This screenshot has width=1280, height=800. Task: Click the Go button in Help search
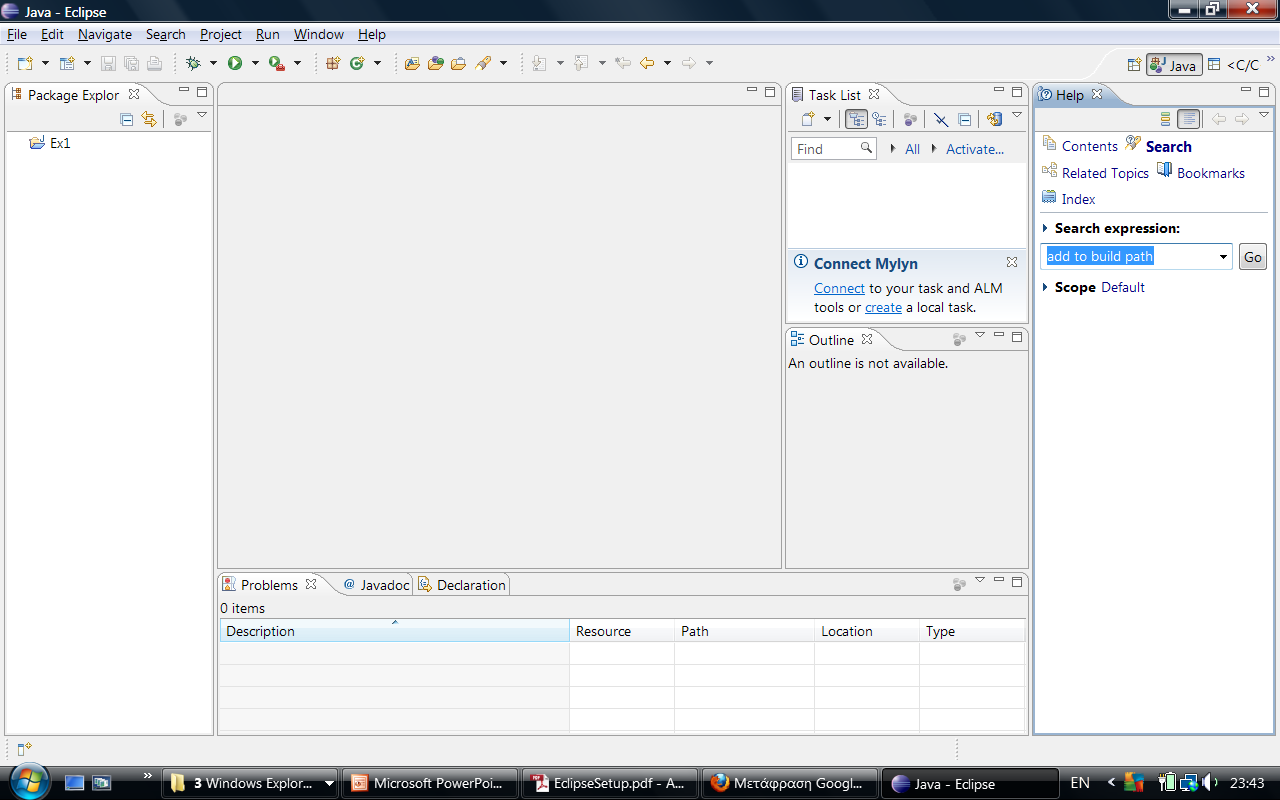point(1253,257)
